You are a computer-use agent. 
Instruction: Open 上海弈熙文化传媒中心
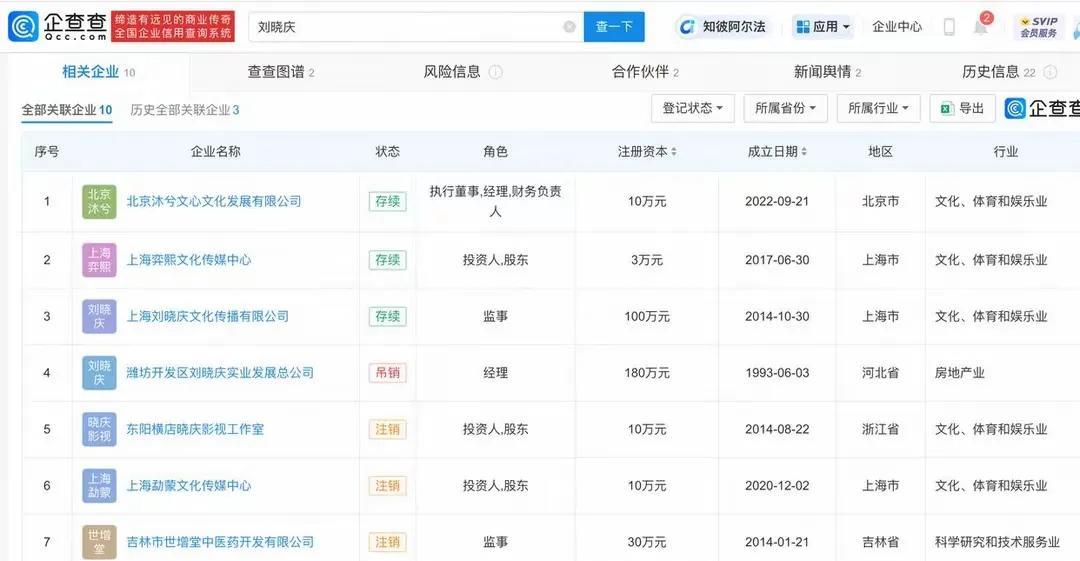[x=189, y=260]
